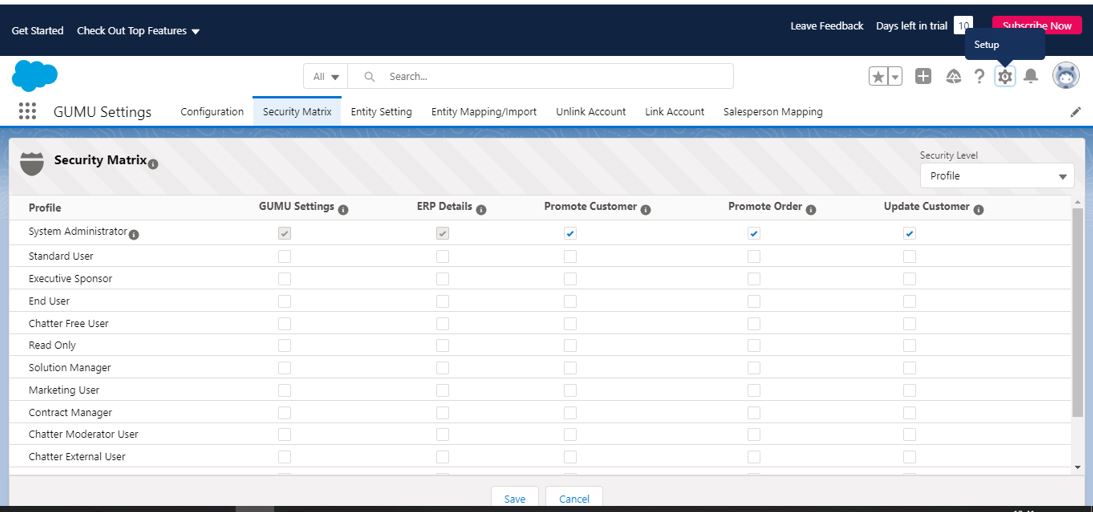The height and width of the screenshot is (512, 1093).
Task: Check GUMU Settings for Contract Manager
Action: click(x=284, y=412)
